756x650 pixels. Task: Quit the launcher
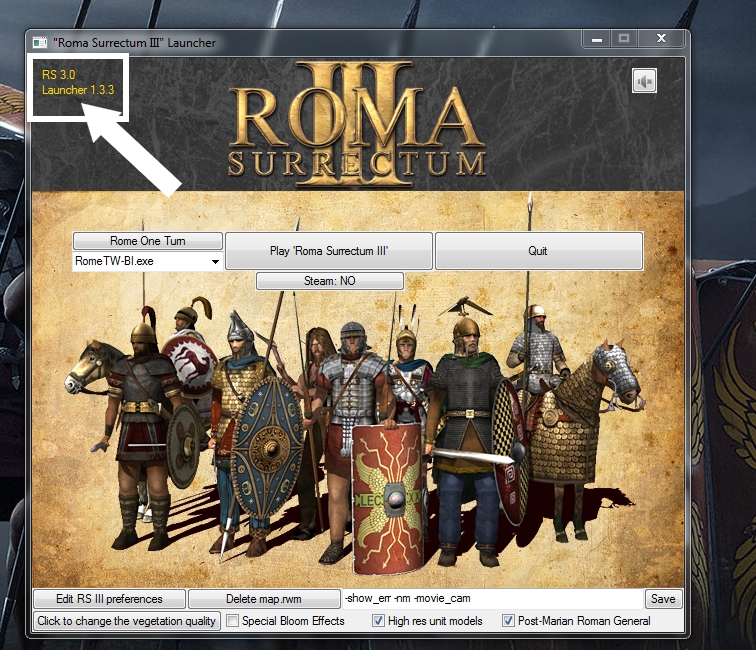point(539,251)
